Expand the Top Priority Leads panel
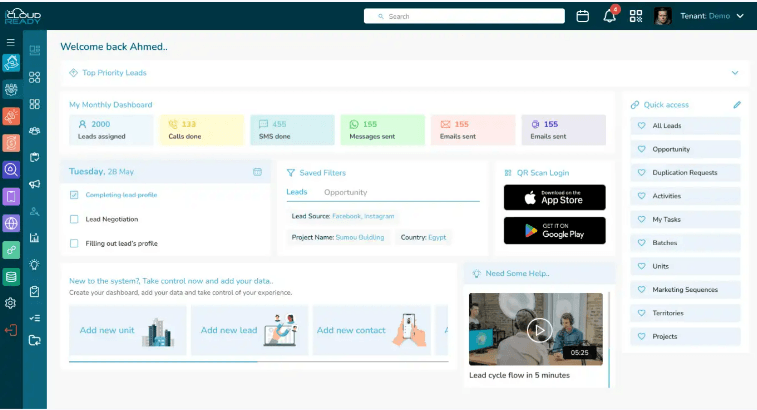757x410 pixels. point(735,73)
